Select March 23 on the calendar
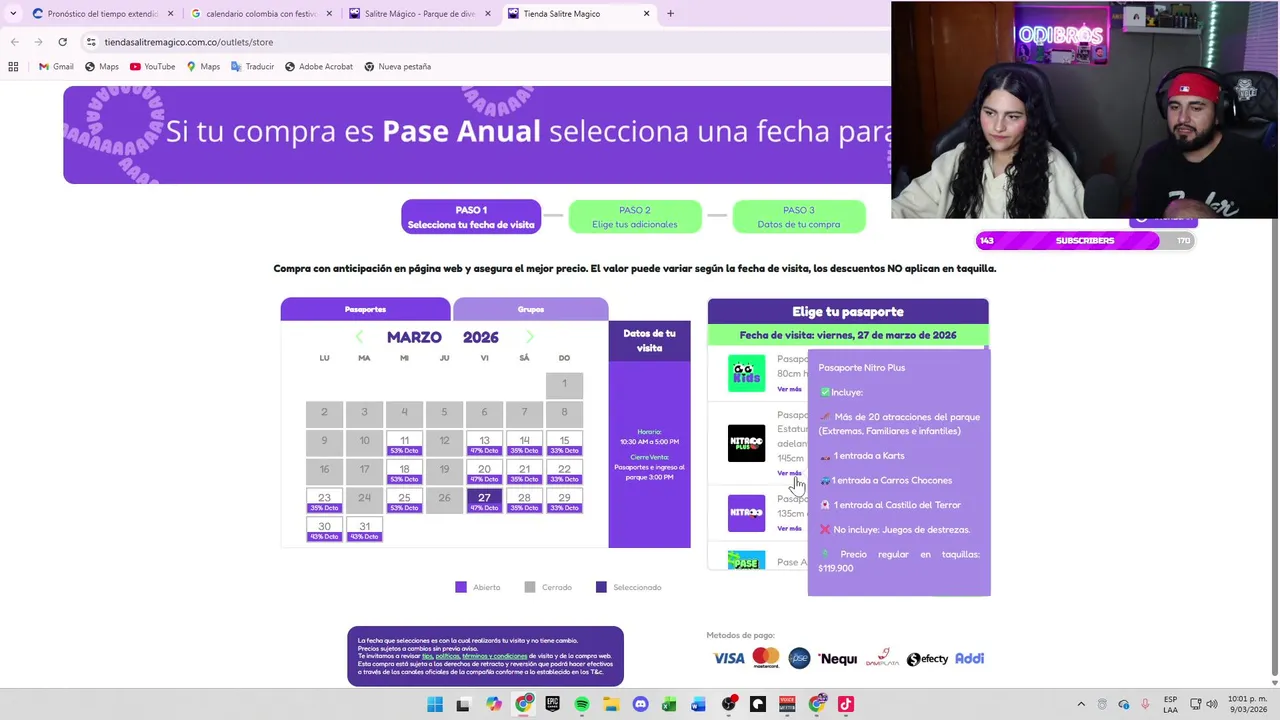This screenshot has width=1280, height=720. 324,501
